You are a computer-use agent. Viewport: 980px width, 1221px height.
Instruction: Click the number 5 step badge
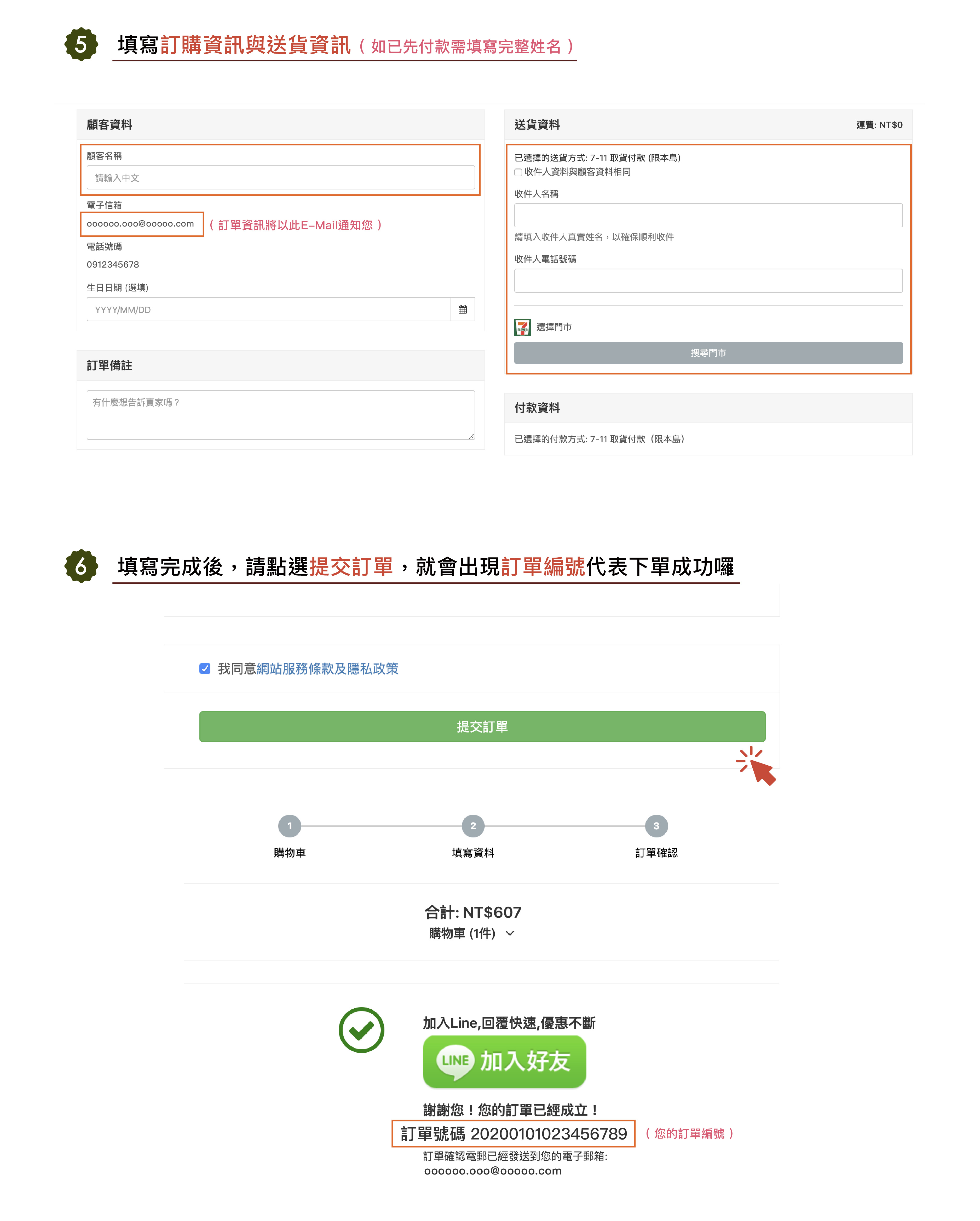pyautogui.click(x=81, y=44)
